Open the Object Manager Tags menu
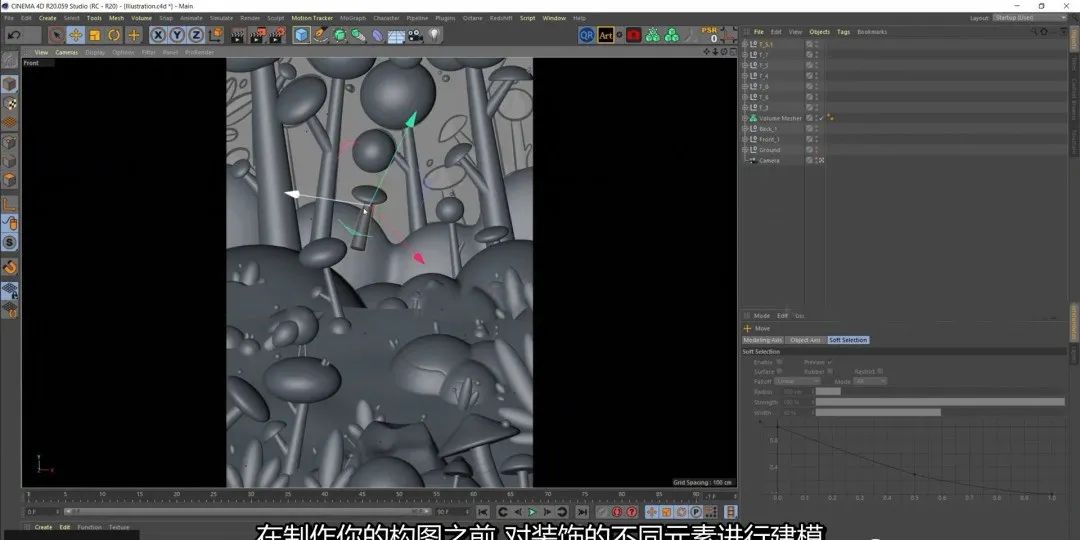Viewport: 1080px width, 540px height. coord(844,32)
